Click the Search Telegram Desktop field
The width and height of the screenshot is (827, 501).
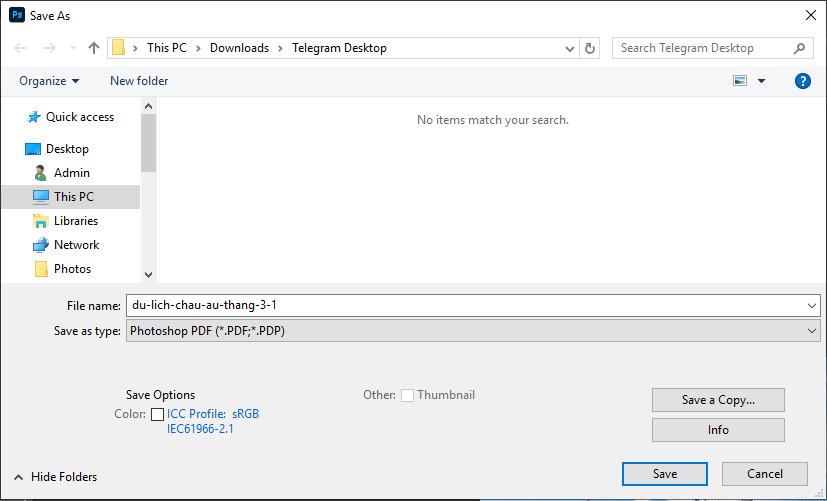[711, 48]
